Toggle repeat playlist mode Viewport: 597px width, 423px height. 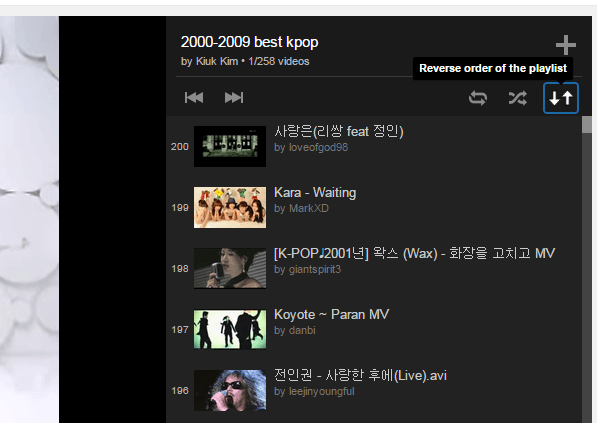(478, 98)
